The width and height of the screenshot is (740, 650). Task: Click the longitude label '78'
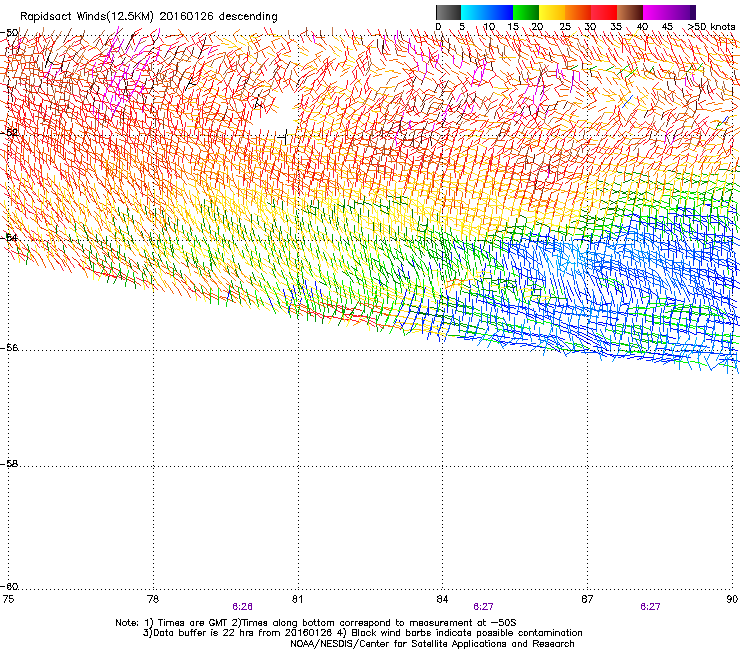pyautogui.click(x=153, y=599)
